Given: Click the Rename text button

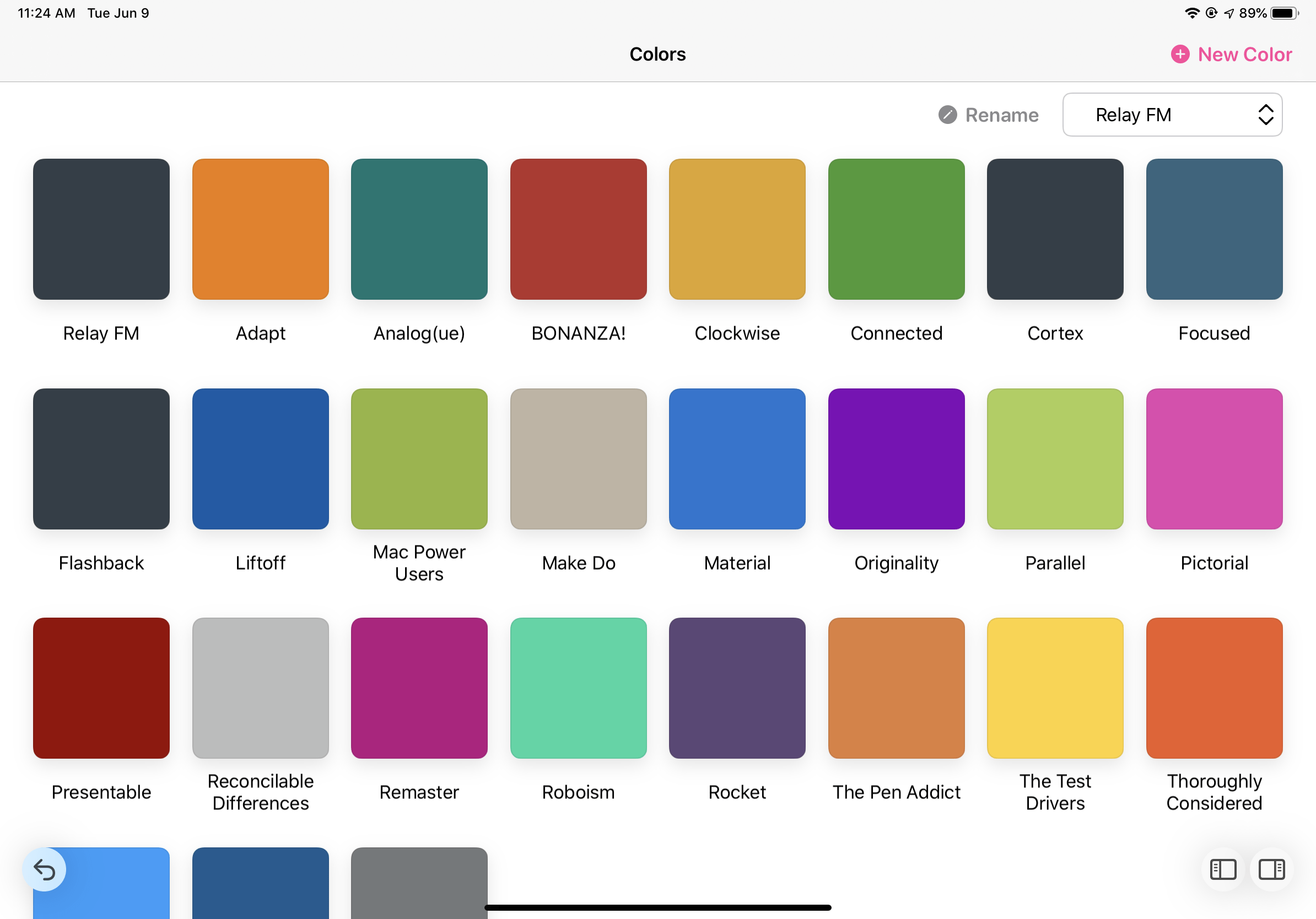Looking at the screenshot, I should 1001,115.
